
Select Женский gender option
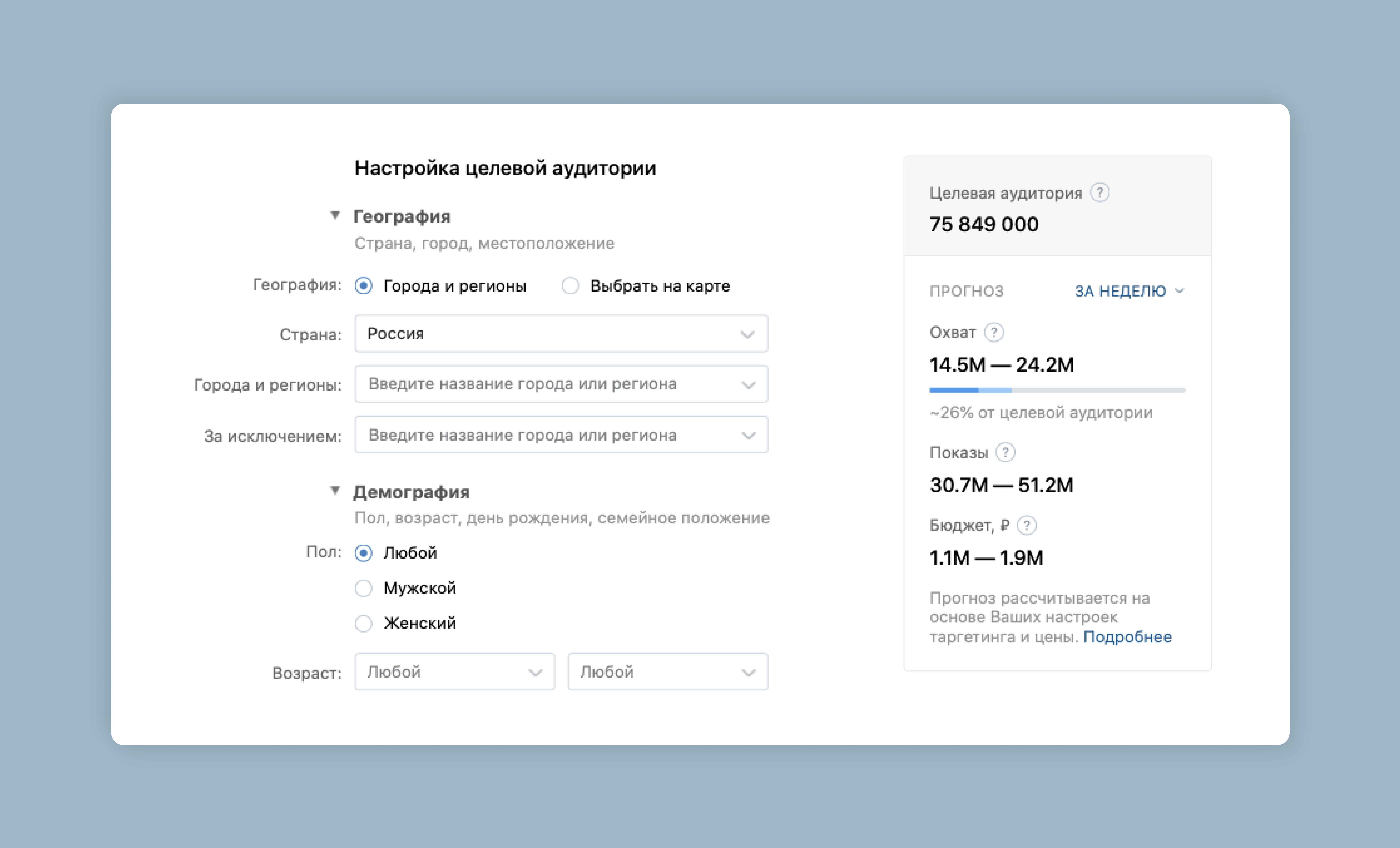point(364,623)
